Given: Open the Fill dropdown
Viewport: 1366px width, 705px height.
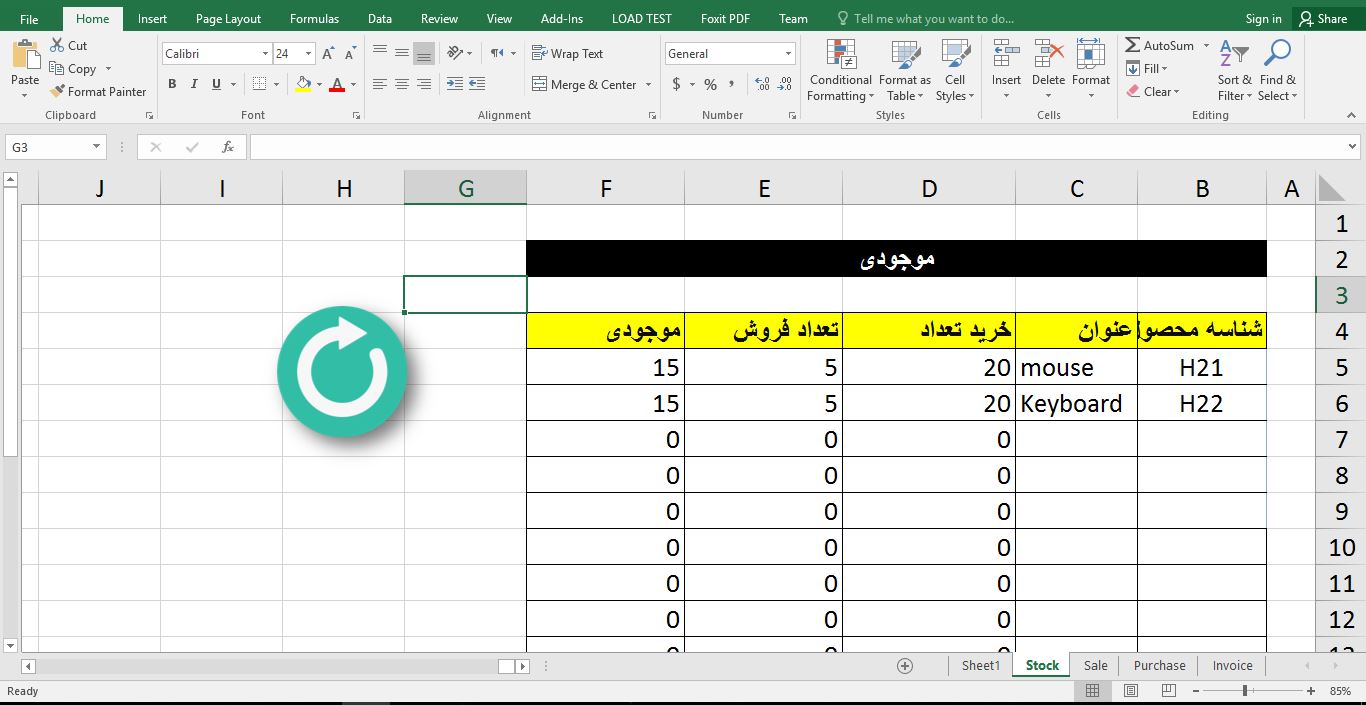Looking at the screenshot, I should (x=1147, y=69).
